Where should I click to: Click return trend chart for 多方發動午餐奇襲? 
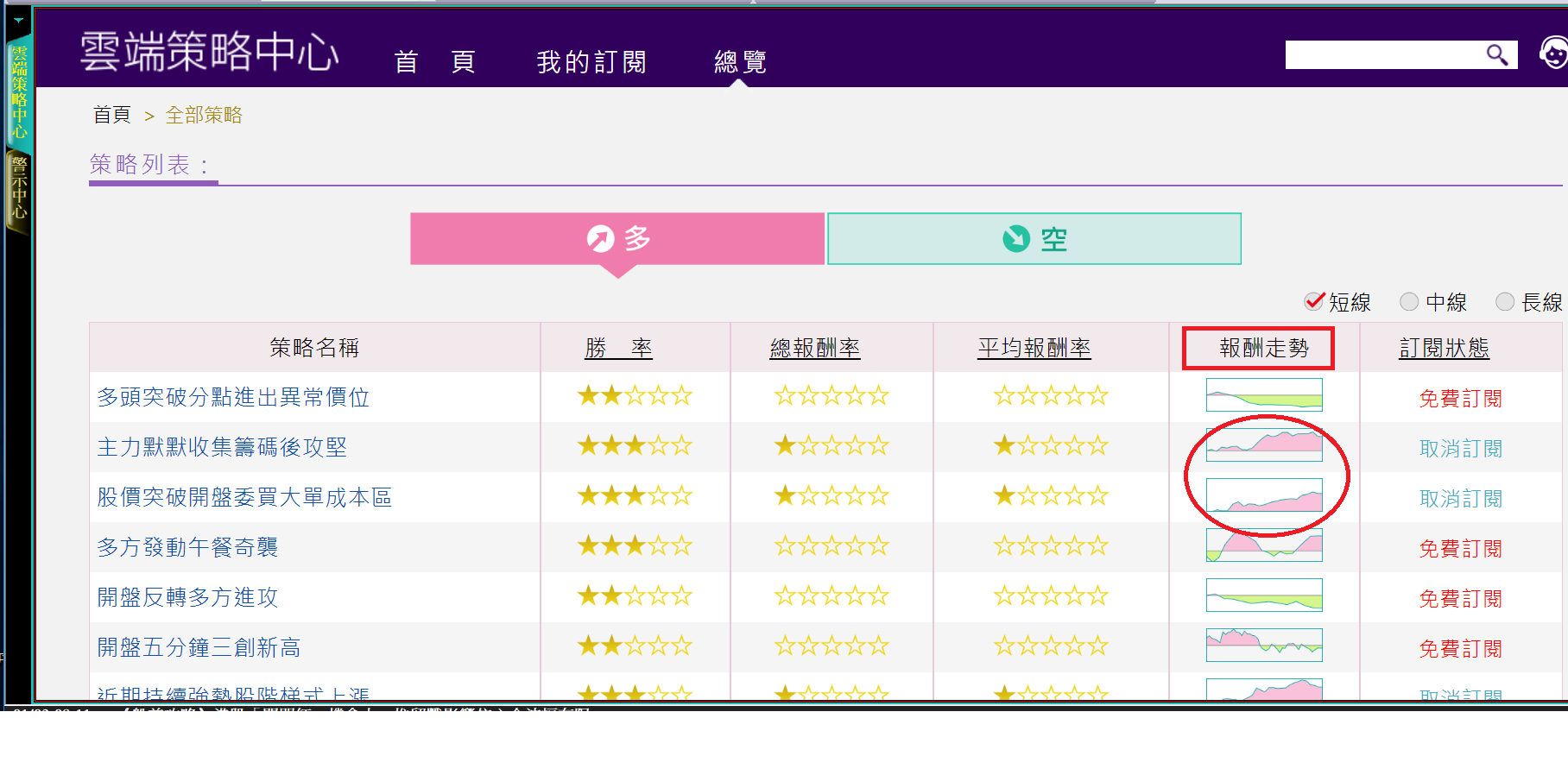pyautogui.click(x=1264, y=545)
